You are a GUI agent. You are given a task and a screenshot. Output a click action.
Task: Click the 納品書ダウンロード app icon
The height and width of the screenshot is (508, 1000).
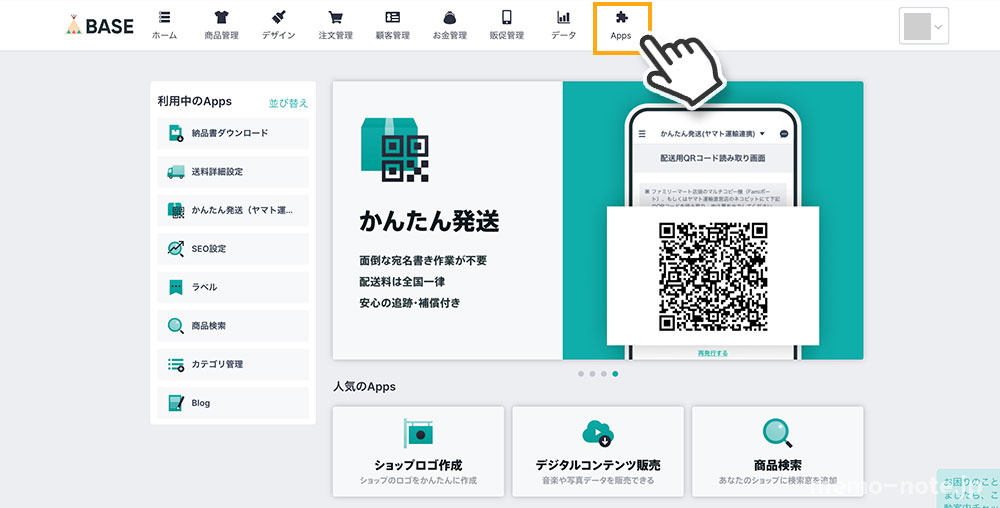(x=175, y=133)
